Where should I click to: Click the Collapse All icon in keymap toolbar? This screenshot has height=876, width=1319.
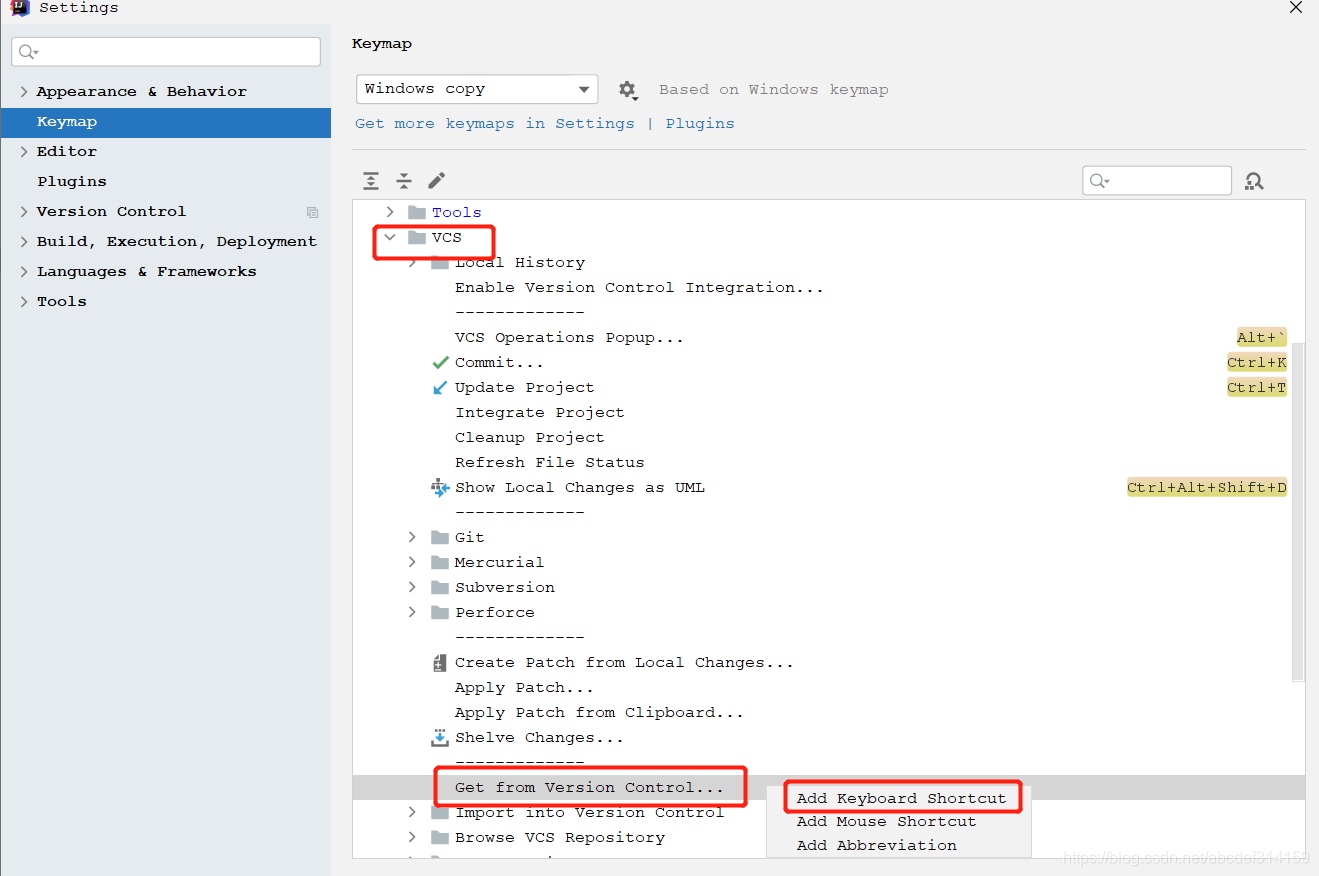[404, 181]
